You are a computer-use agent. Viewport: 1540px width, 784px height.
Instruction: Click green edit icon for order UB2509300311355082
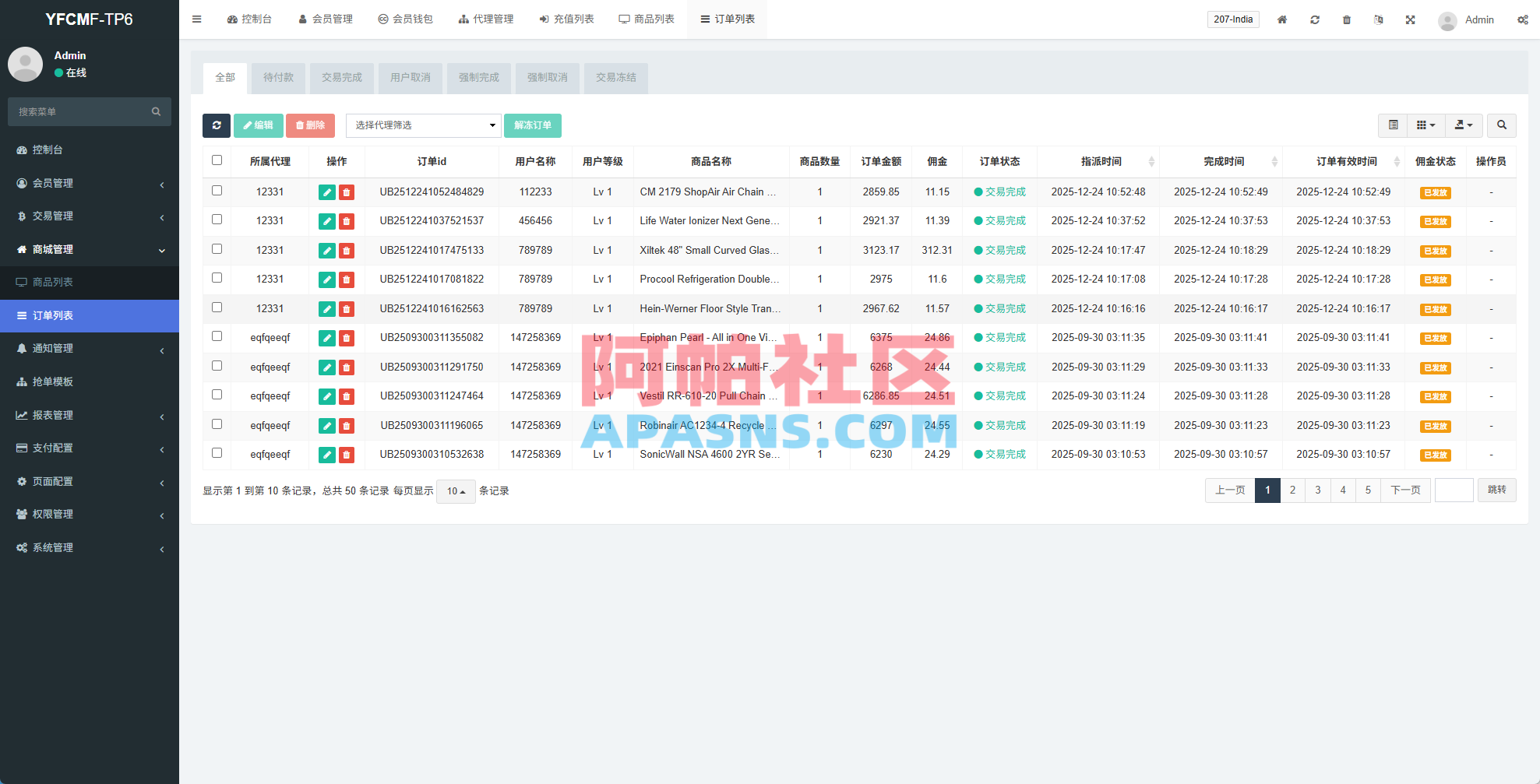(327, 339)
